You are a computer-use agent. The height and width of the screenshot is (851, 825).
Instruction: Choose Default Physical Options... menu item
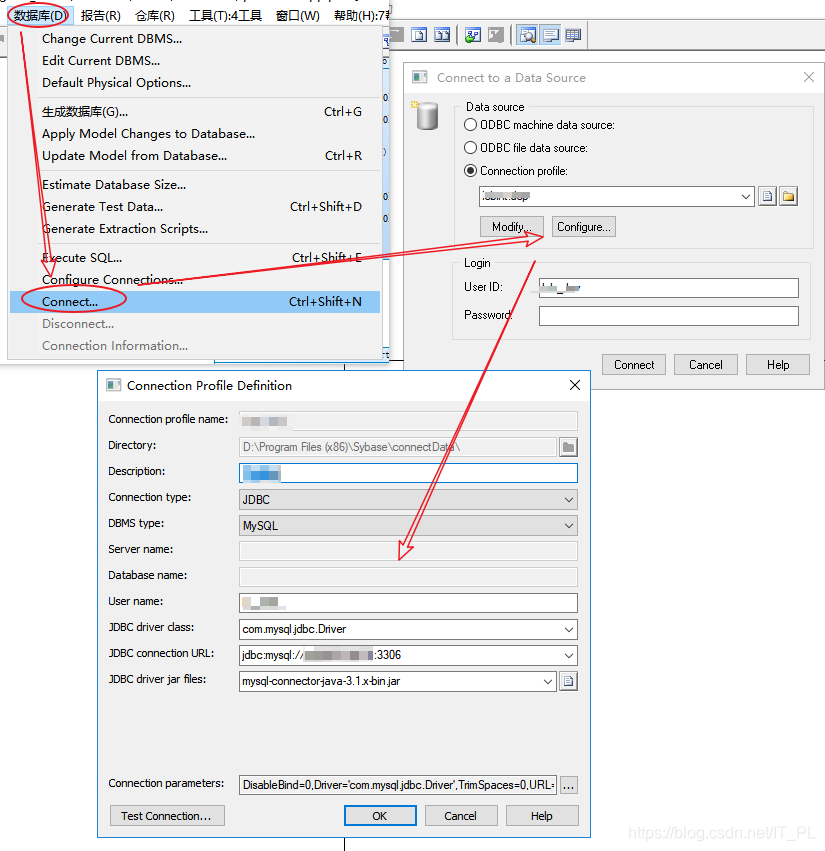[x=194, y=82]
